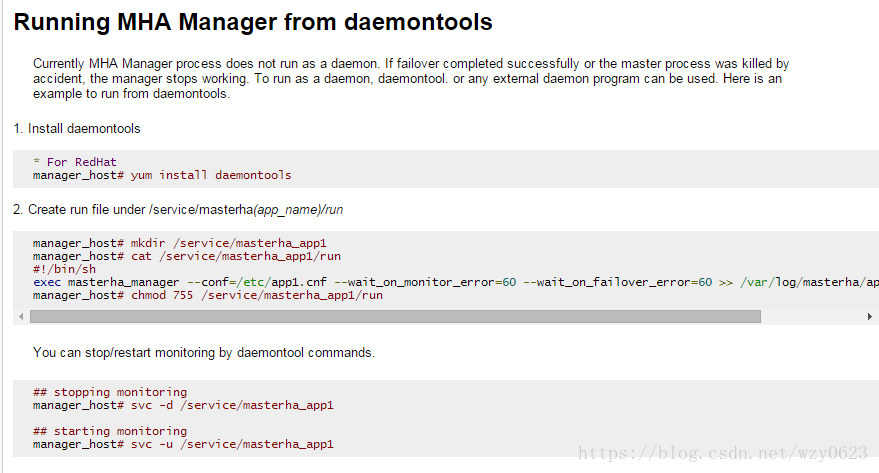This screenshot has width=879, height=473.
Task: Click the #!/bin/sh shebang line
Action: point(64,269)
